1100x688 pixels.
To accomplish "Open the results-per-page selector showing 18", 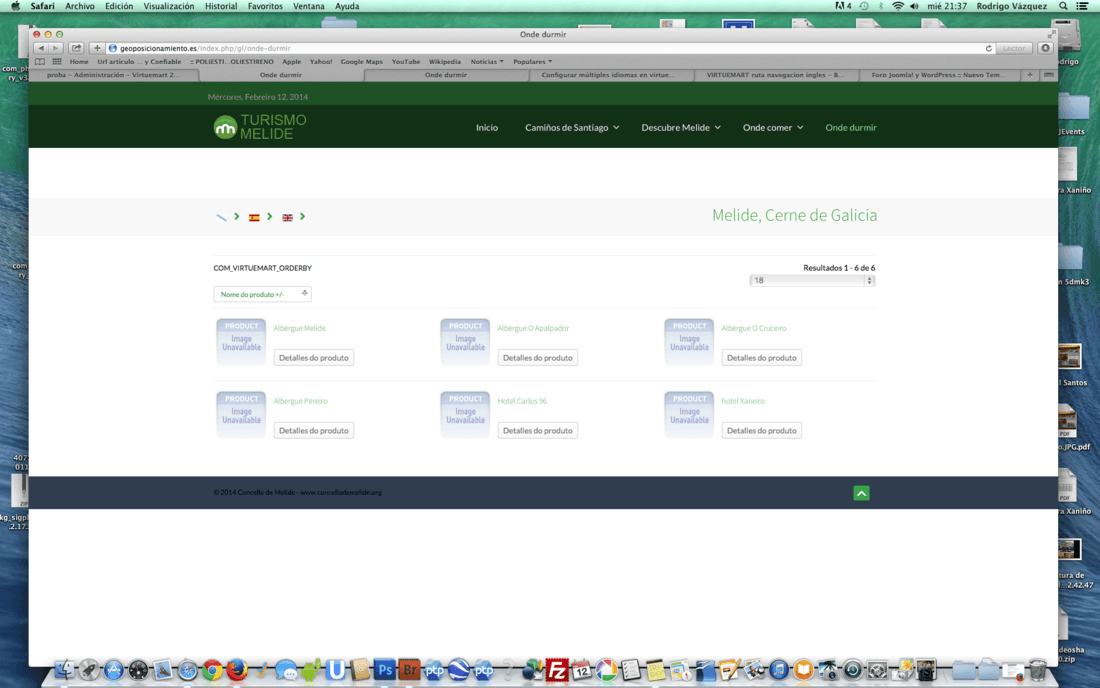I will (x=812, y=281).
